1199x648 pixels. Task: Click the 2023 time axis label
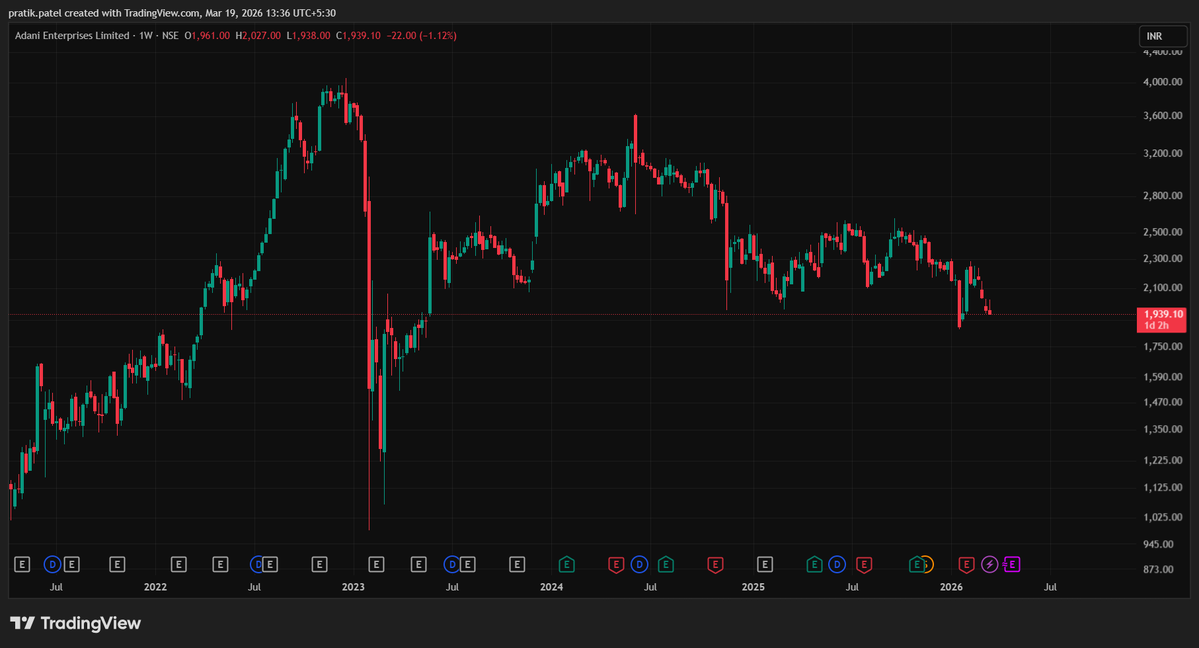pos(353,587)
